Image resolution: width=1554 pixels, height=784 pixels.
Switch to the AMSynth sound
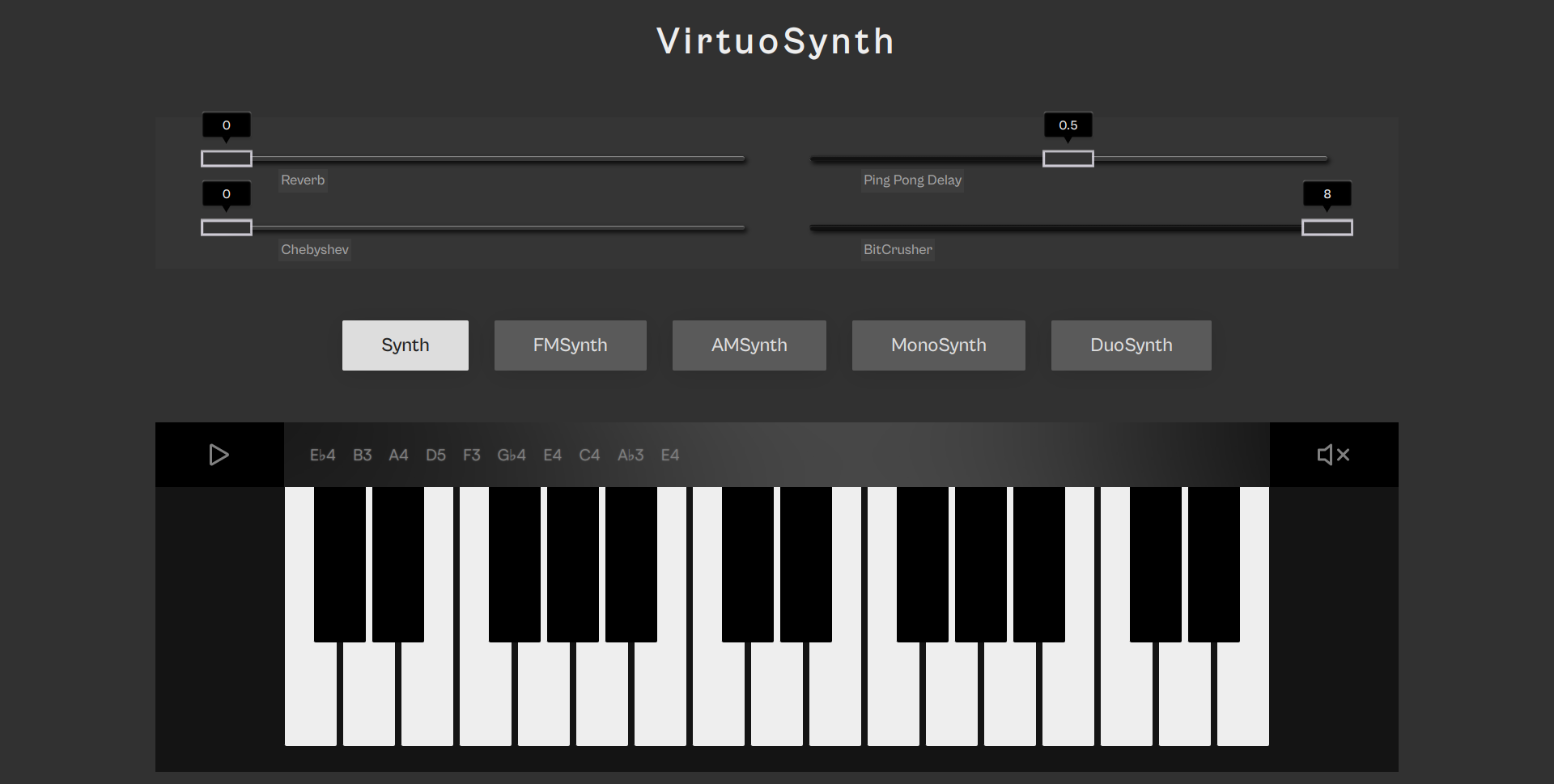click(749, 345)
